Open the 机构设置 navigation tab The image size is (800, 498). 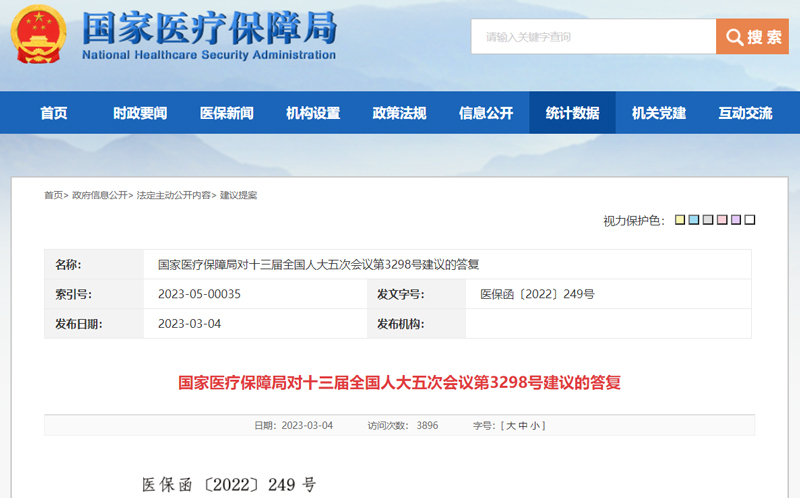313,113
